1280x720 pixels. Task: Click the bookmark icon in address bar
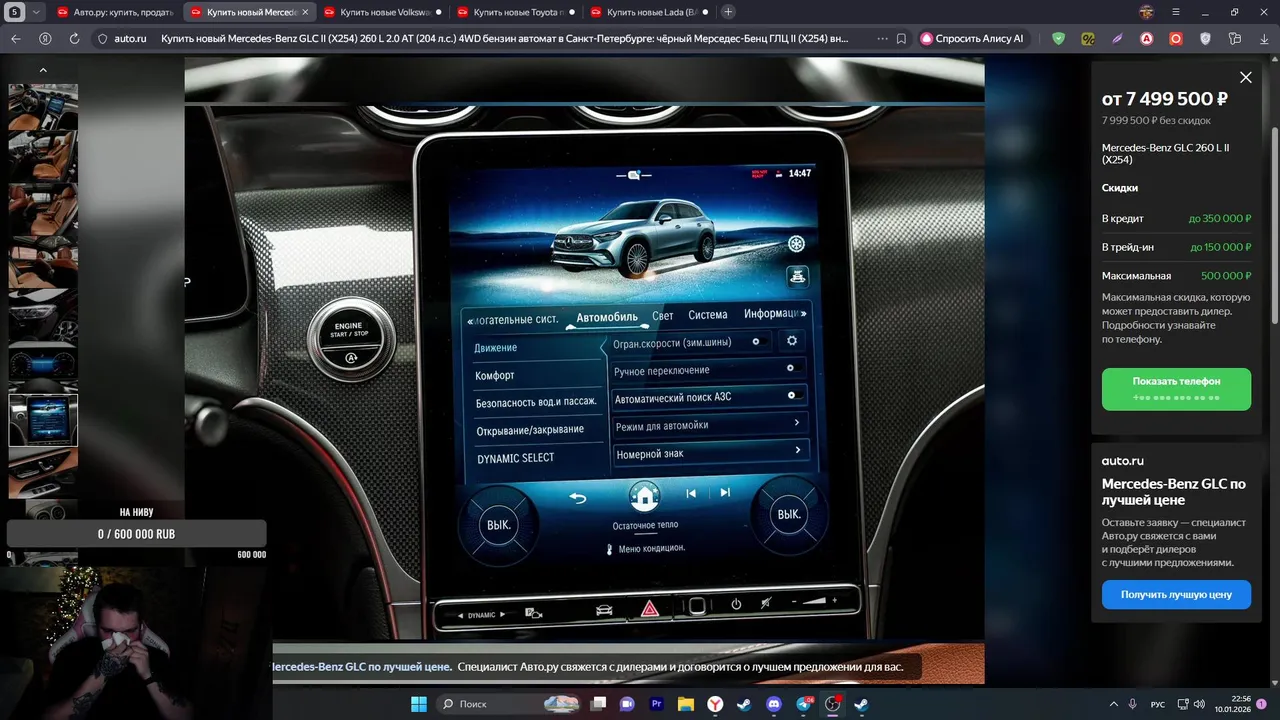click(901, 38)
